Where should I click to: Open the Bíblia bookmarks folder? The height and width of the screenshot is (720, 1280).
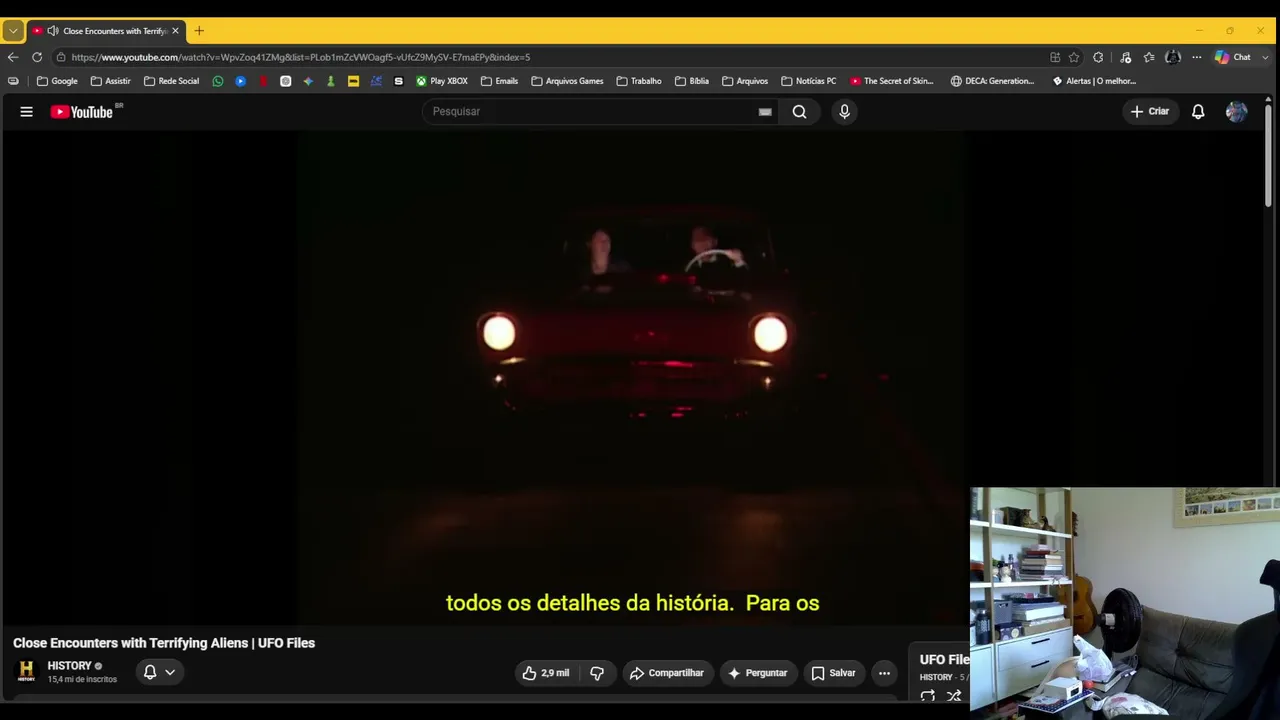pyautogui.click(x=692, y=81)
